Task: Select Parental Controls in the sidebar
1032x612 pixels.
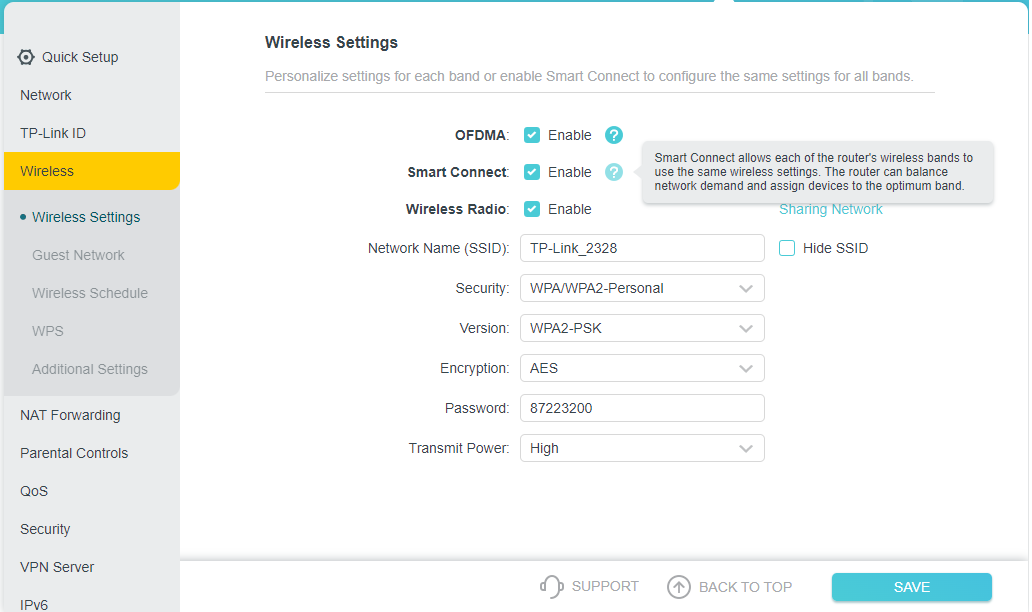Action: 74,453
